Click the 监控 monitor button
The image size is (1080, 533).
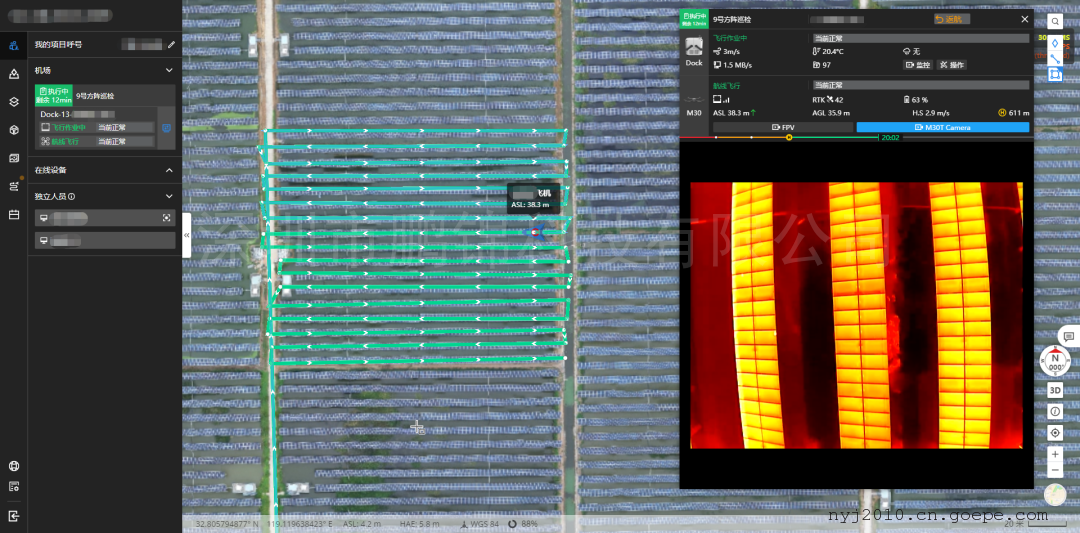click(917, 65)
